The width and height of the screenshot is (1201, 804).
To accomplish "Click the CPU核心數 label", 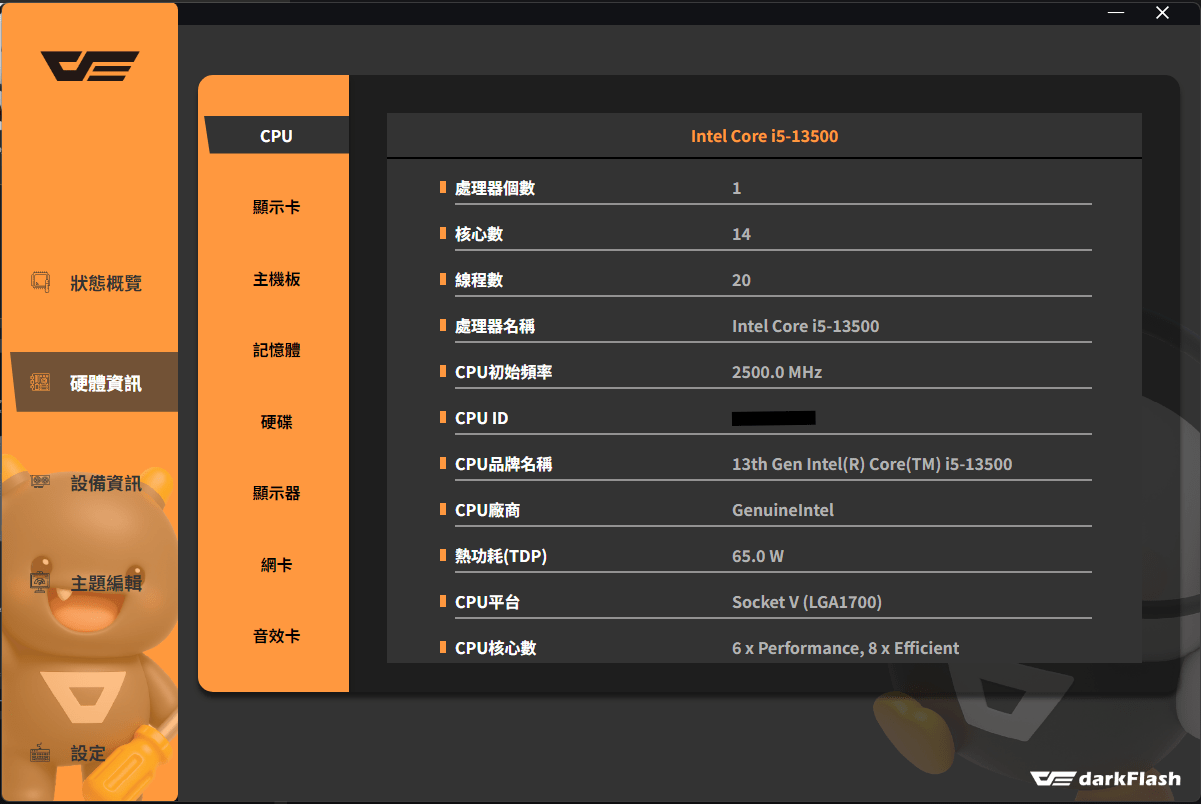I will 495,648.
